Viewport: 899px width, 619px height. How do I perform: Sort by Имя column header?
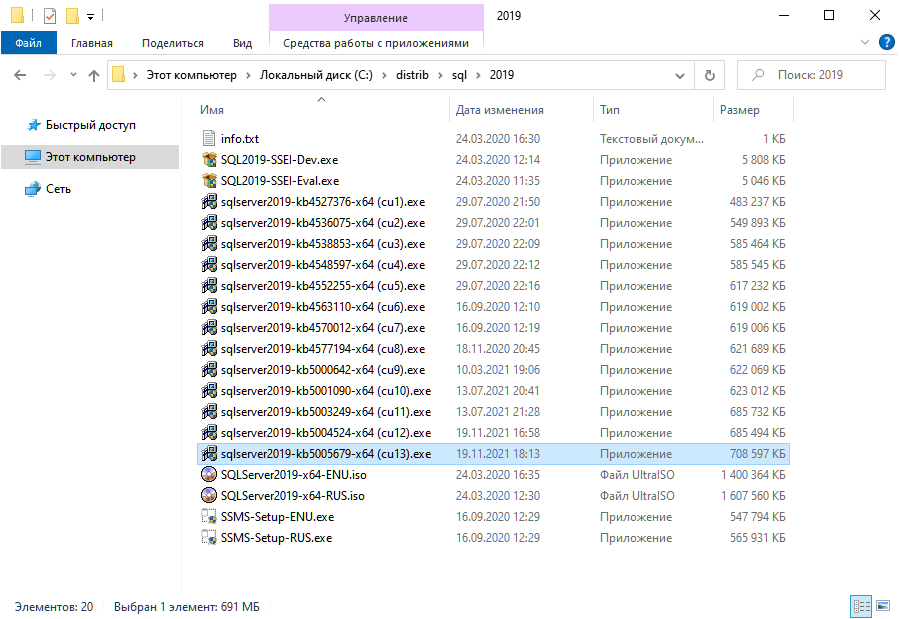(323, 109)
